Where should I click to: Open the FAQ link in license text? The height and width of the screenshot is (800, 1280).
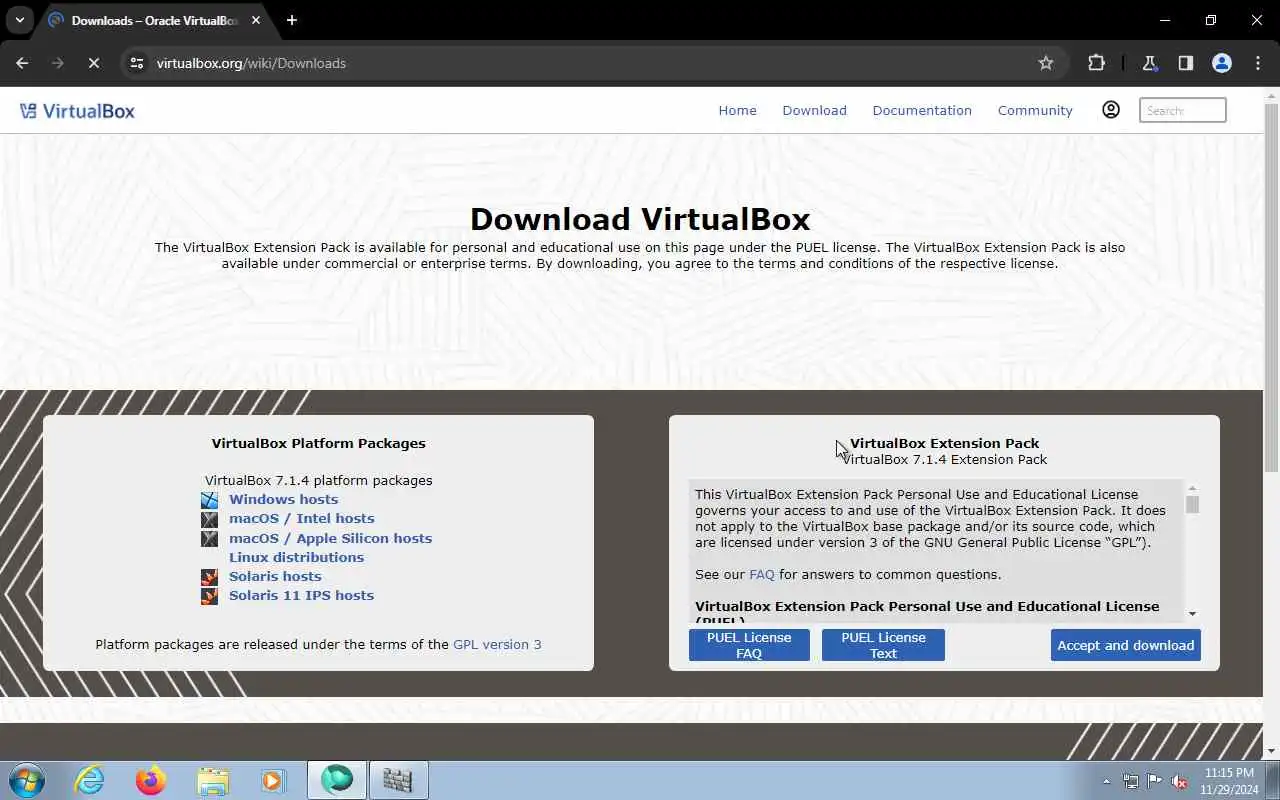762,574
